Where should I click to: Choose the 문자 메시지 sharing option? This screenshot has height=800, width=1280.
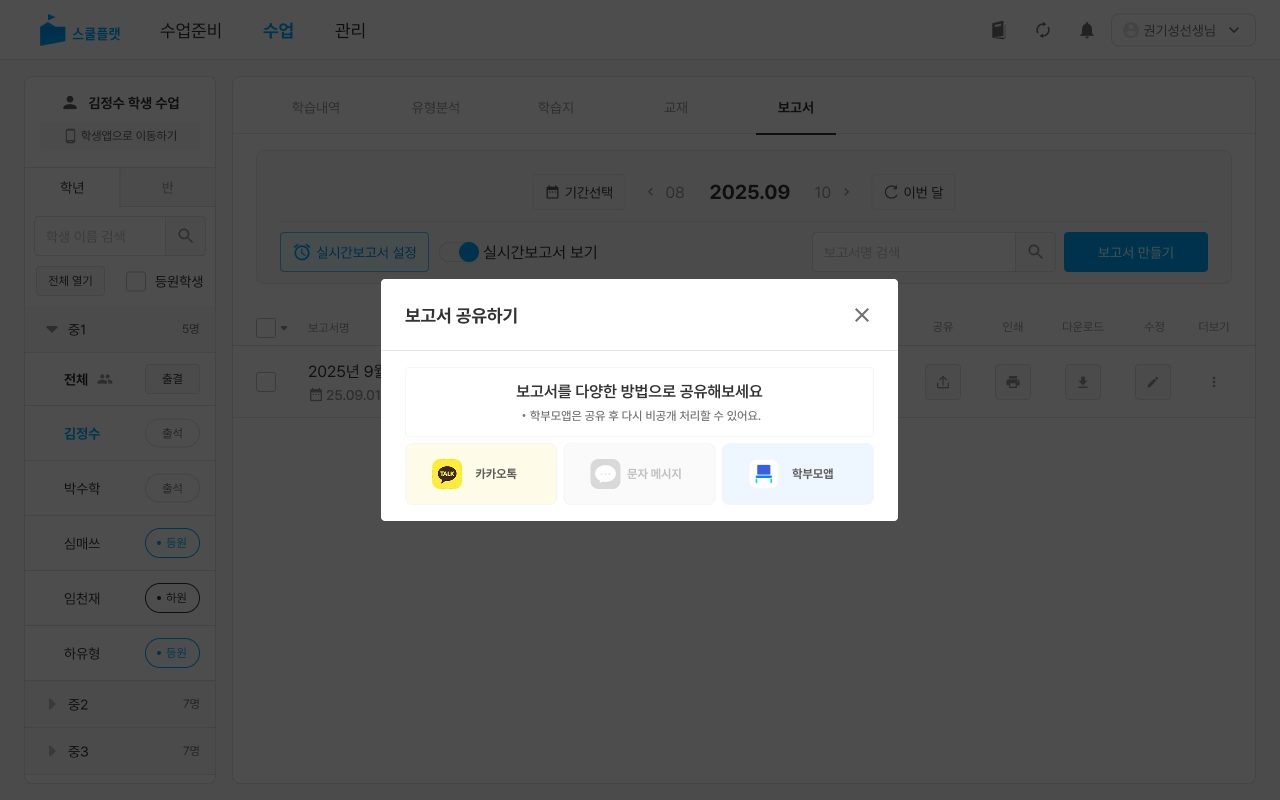coord(639,474)
